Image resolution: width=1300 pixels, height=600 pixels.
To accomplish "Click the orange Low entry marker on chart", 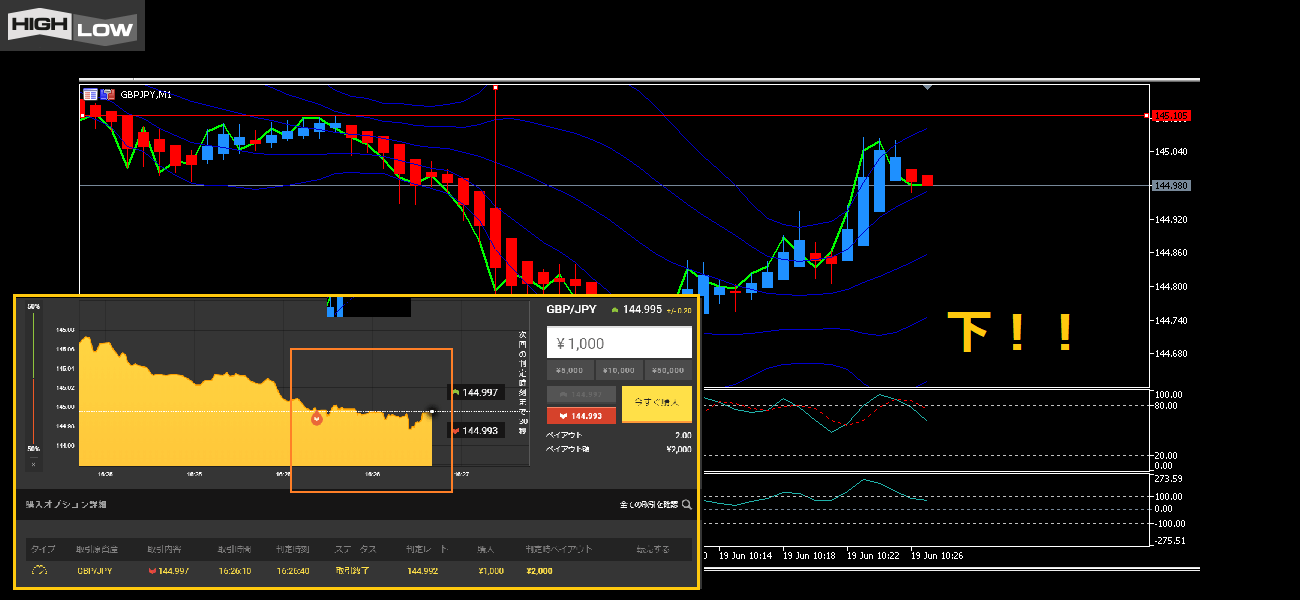I will tap(317, 418).
